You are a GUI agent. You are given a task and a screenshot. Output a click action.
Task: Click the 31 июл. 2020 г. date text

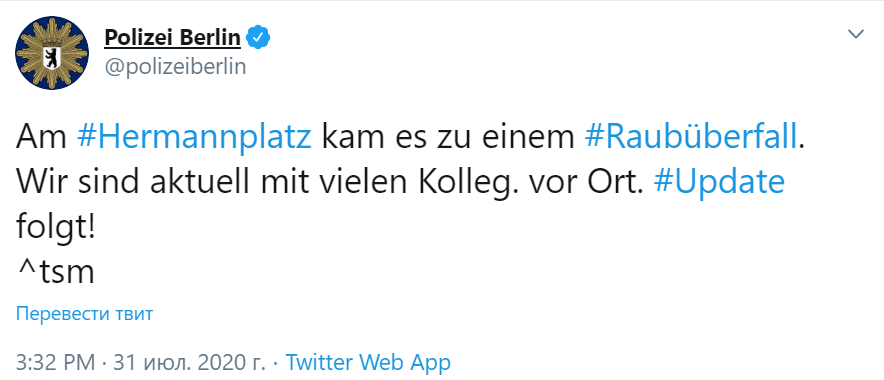tap(189, 362)
